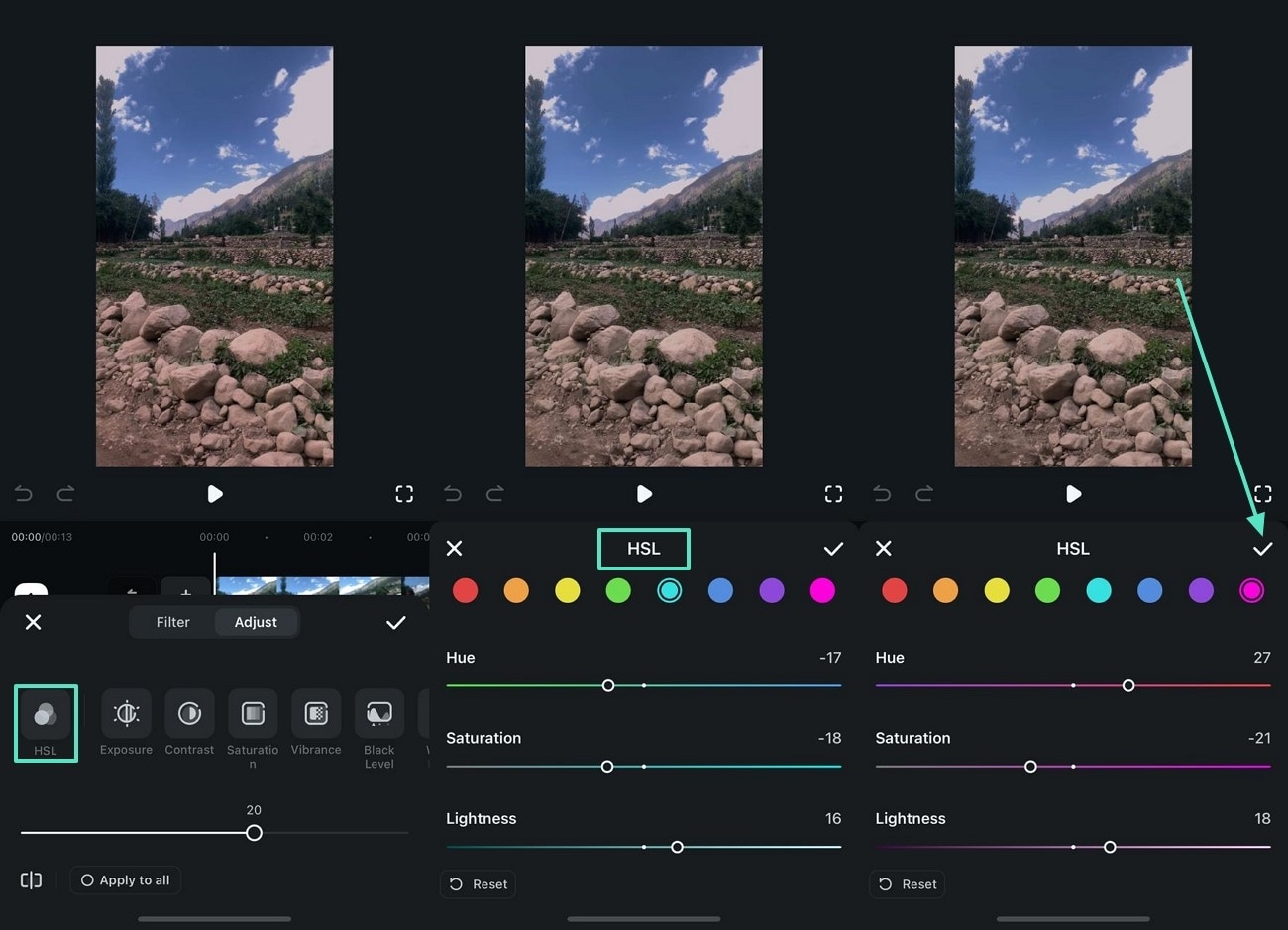Select the Exposure adjustment icon
1288x930 pixels.
pyautogui.click(x=126, y=715)
